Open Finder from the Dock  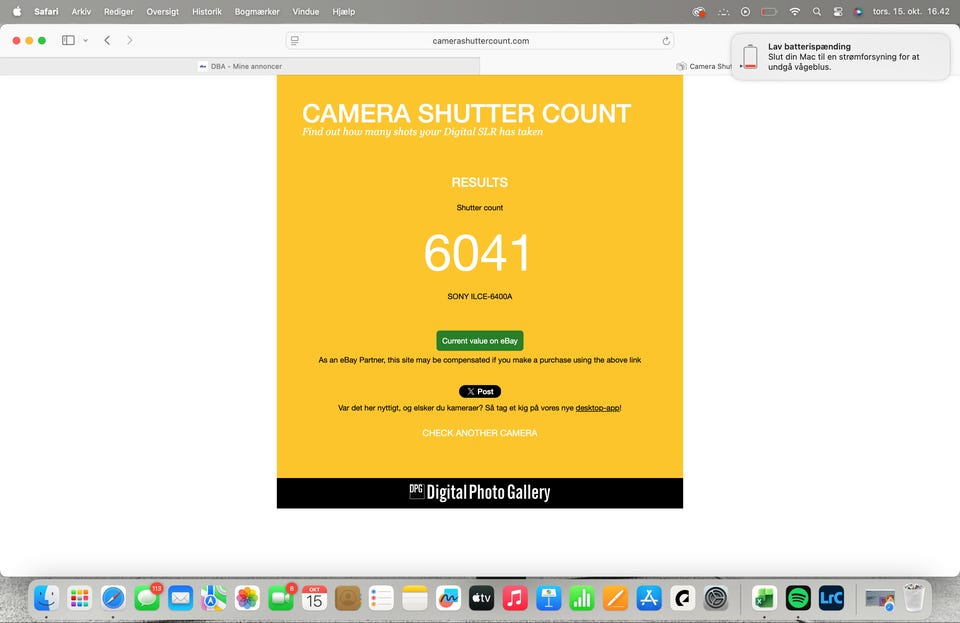tap(47, 598)
